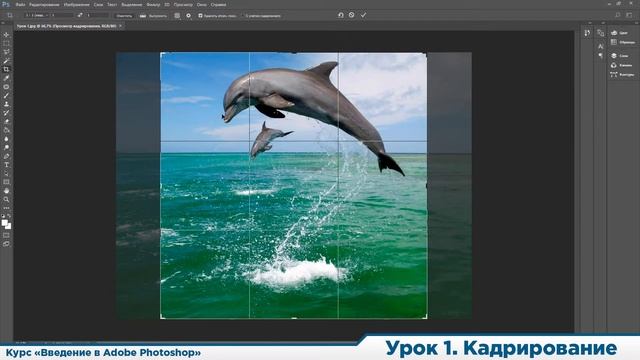Image resolution: width=640 pixels, height=360 pixels.
Task: Swap crop width and height
Action: (80, 16)
